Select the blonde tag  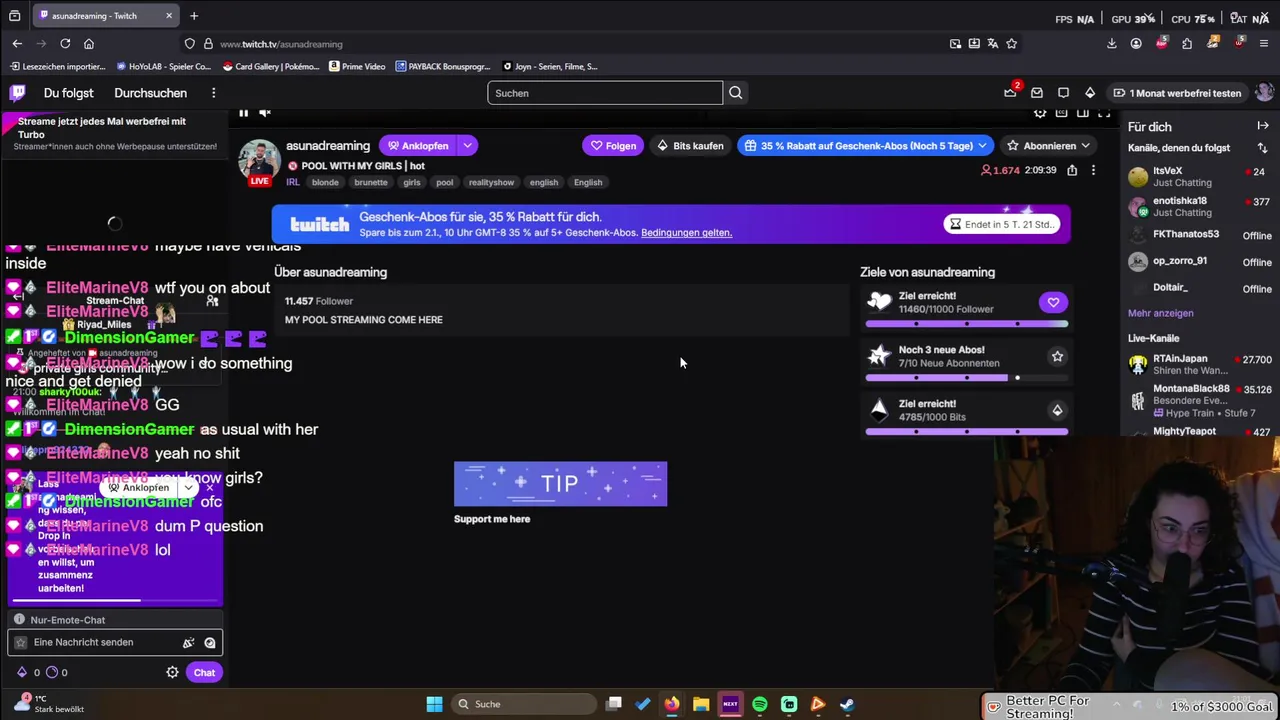coord(325,182)
